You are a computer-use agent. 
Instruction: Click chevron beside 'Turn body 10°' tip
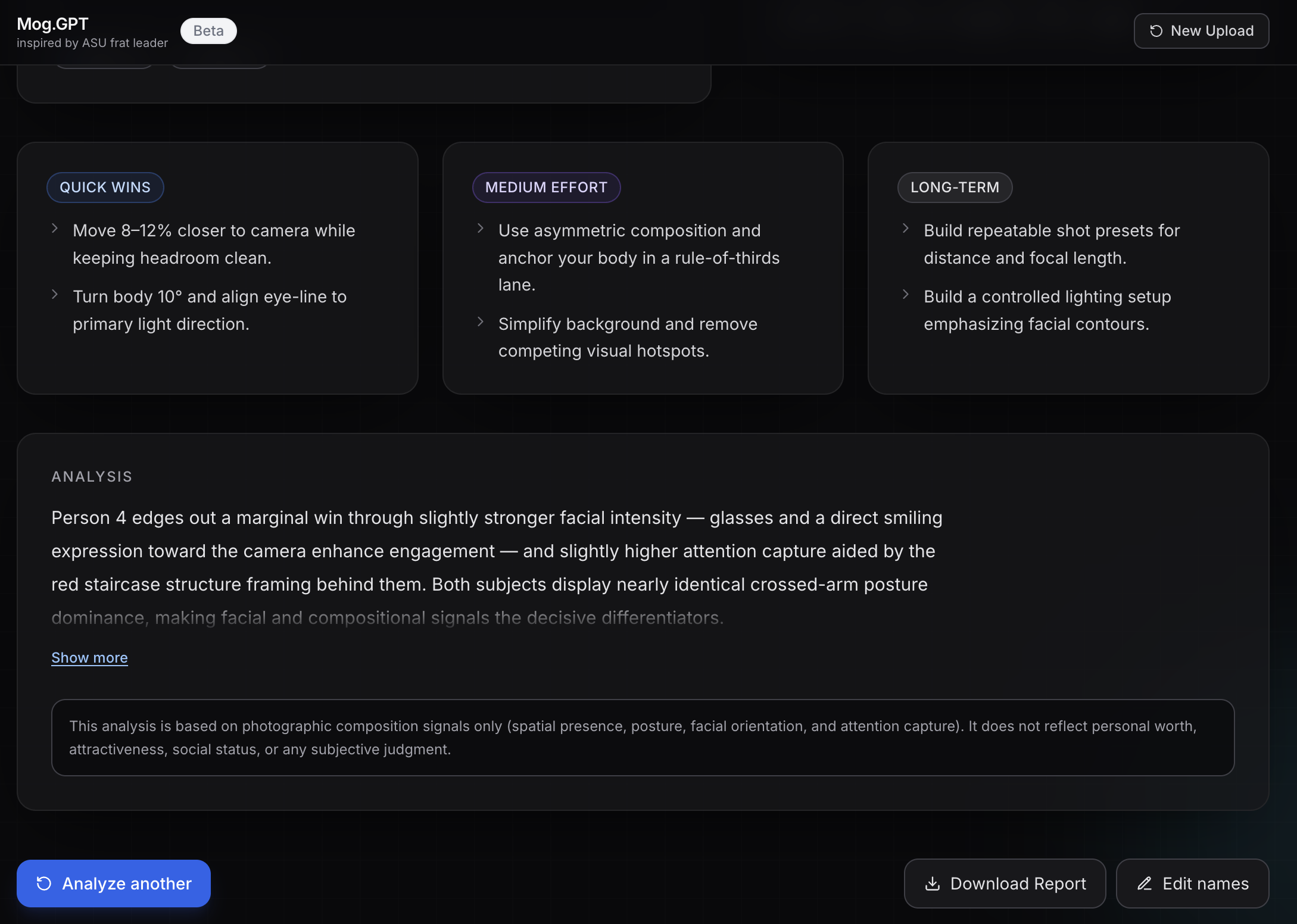(55, 295)
